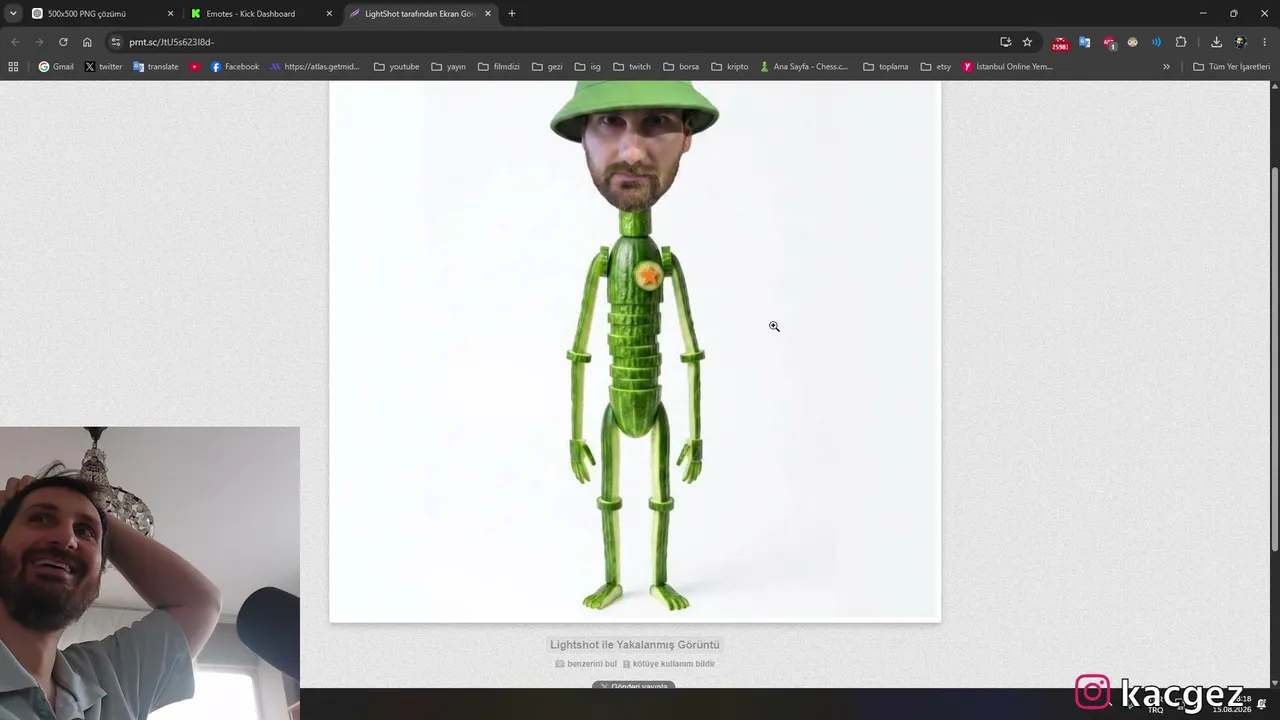This screenshot has width=1280, height=720.
Task: Open the translate bookmark
Action: [156, 67]
